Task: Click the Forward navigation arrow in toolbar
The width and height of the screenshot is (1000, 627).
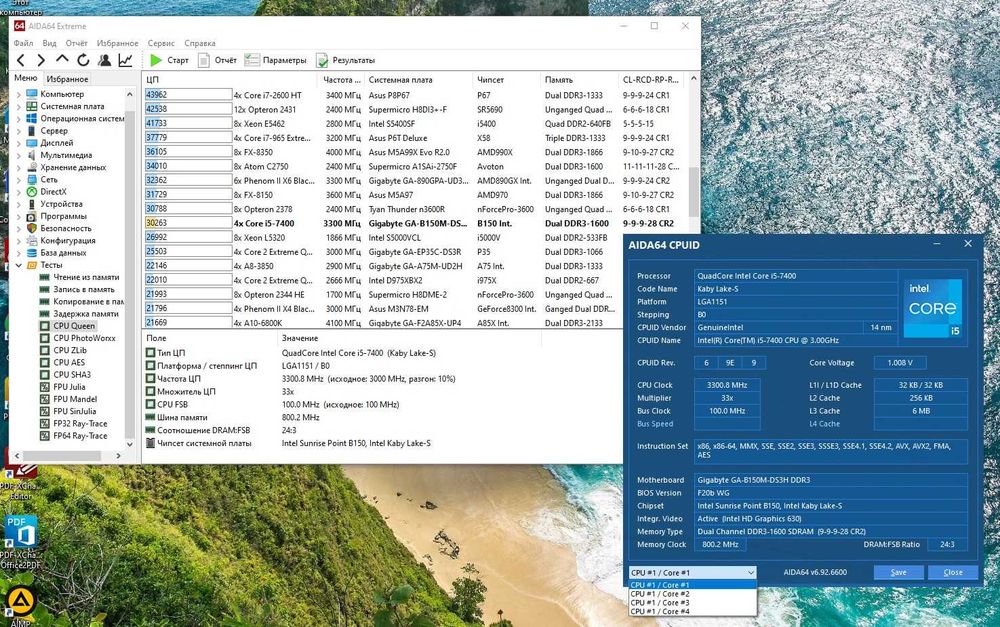Action: point(41,60)
